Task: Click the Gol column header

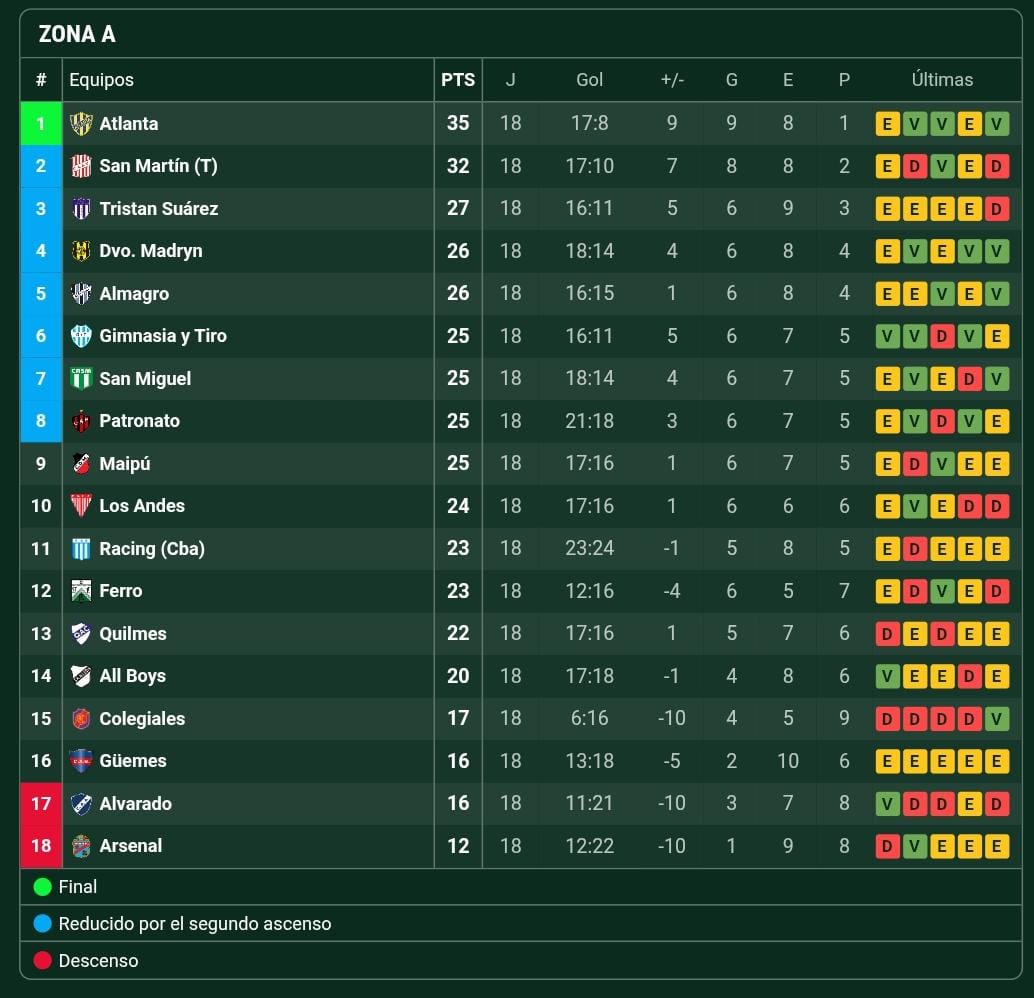Action: [x=589, y=80]
